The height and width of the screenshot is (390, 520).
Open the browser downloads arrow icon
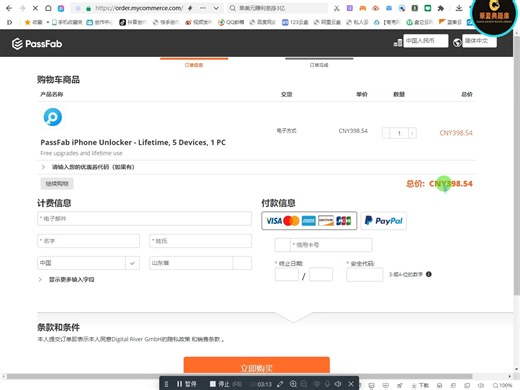pos(459,8)
